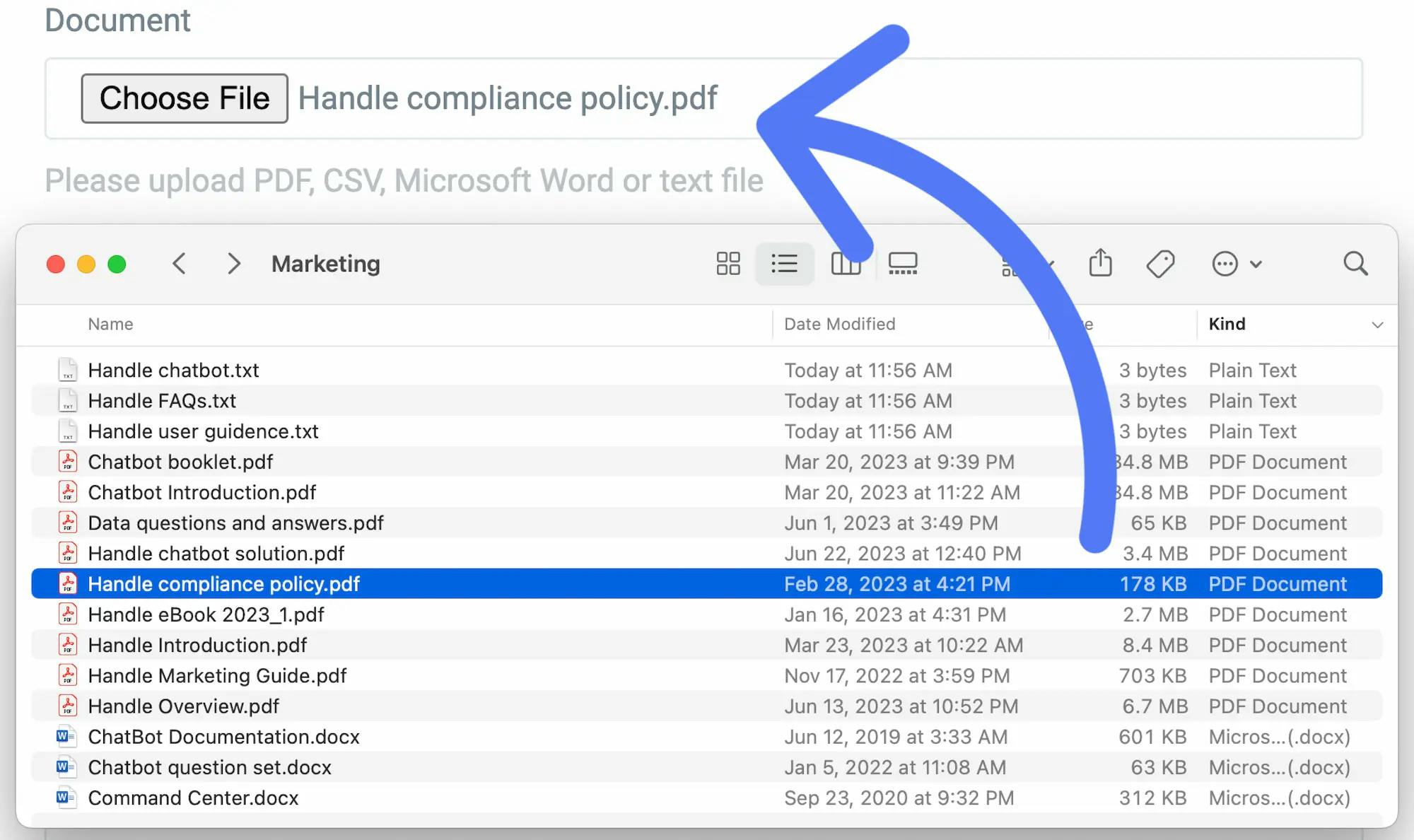Select Handle Overview.pdf file
Screen dimensions: 1414x840
tap(183, 706)
